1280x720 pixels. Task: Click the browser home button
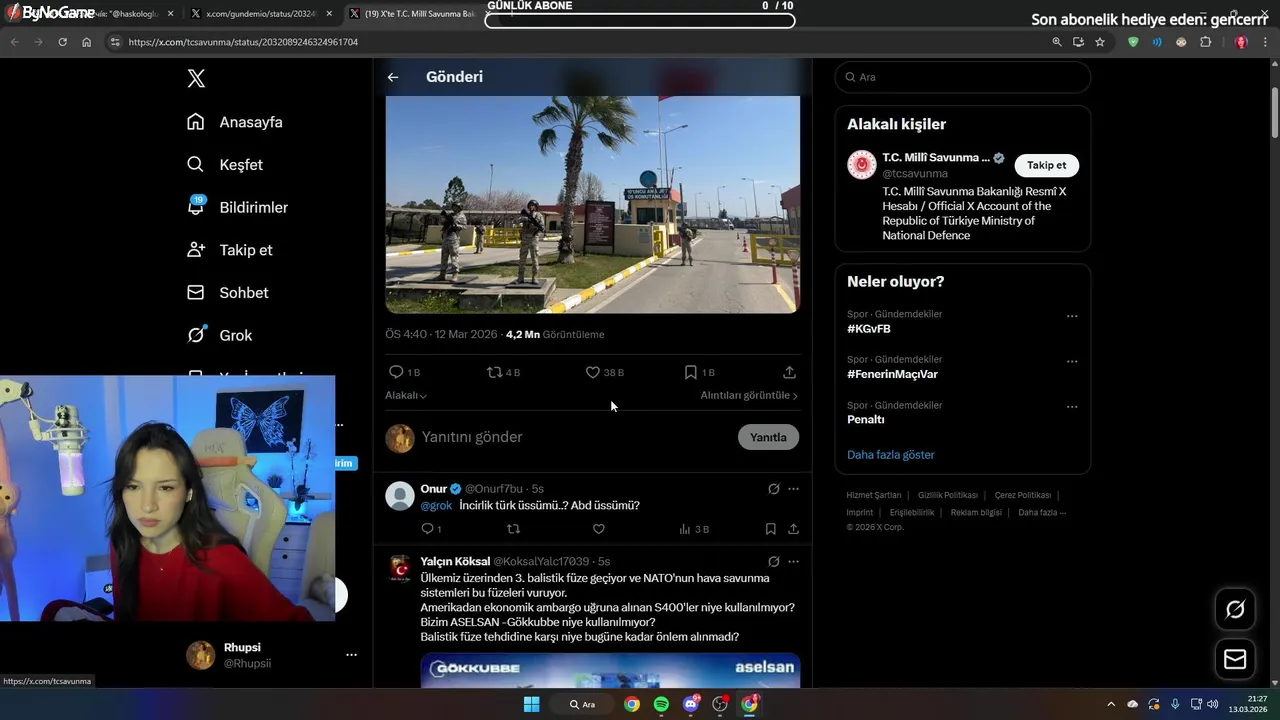coord(87,42)
